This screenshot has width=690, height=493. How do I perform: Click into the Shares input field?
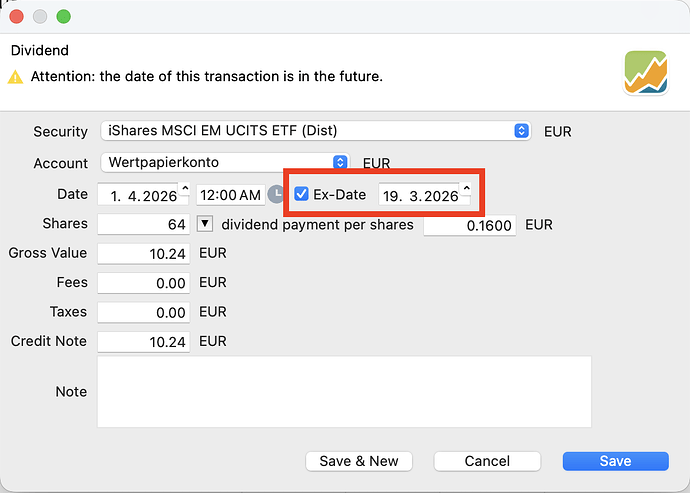(x=144, y=225)
